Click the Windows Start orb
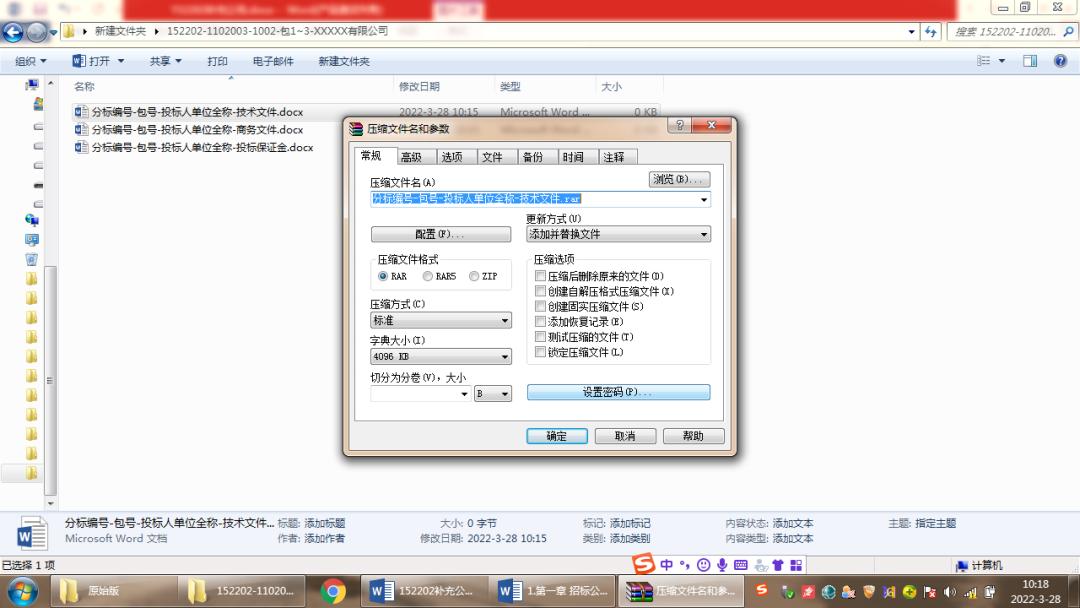 pos(23,591)
